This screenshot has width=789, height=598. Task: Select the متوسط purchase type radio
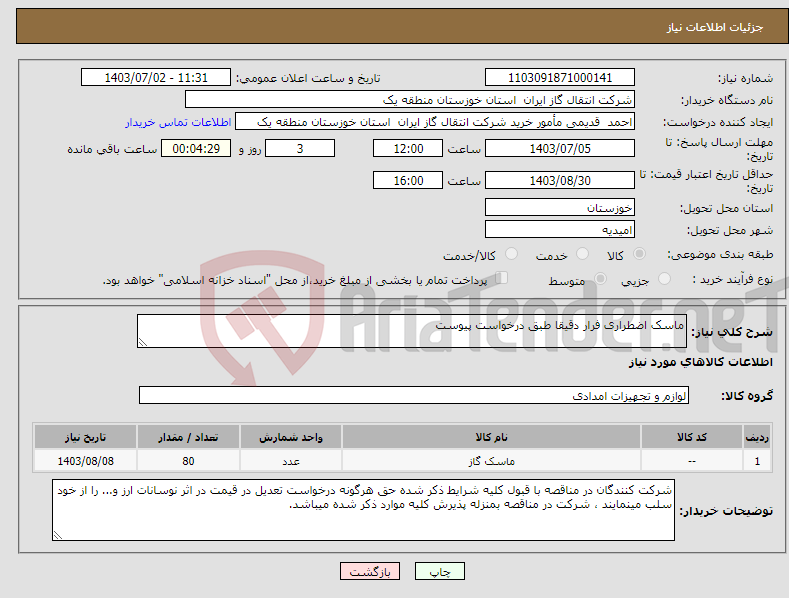pyautogui.click(x=600, y=278)
